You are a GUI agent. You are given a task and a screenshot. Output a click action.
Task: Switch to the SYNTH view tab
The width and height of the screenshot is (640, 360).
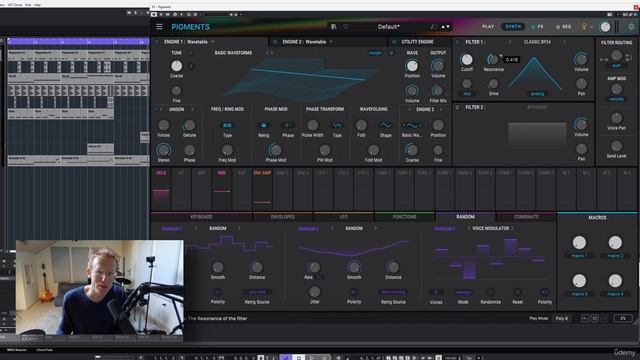tap(513, 27)
